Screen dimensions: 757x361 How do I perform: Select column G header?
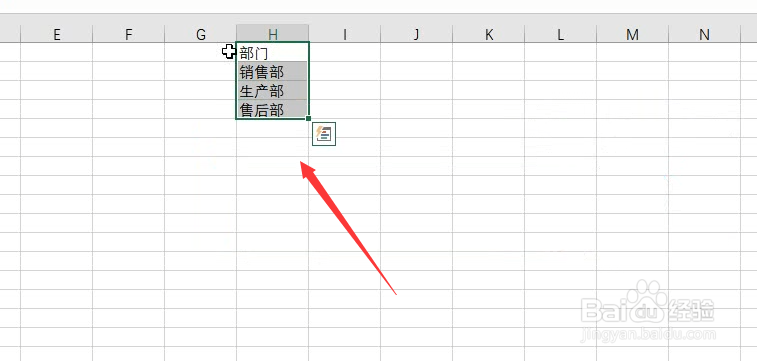tap(200, 34)
